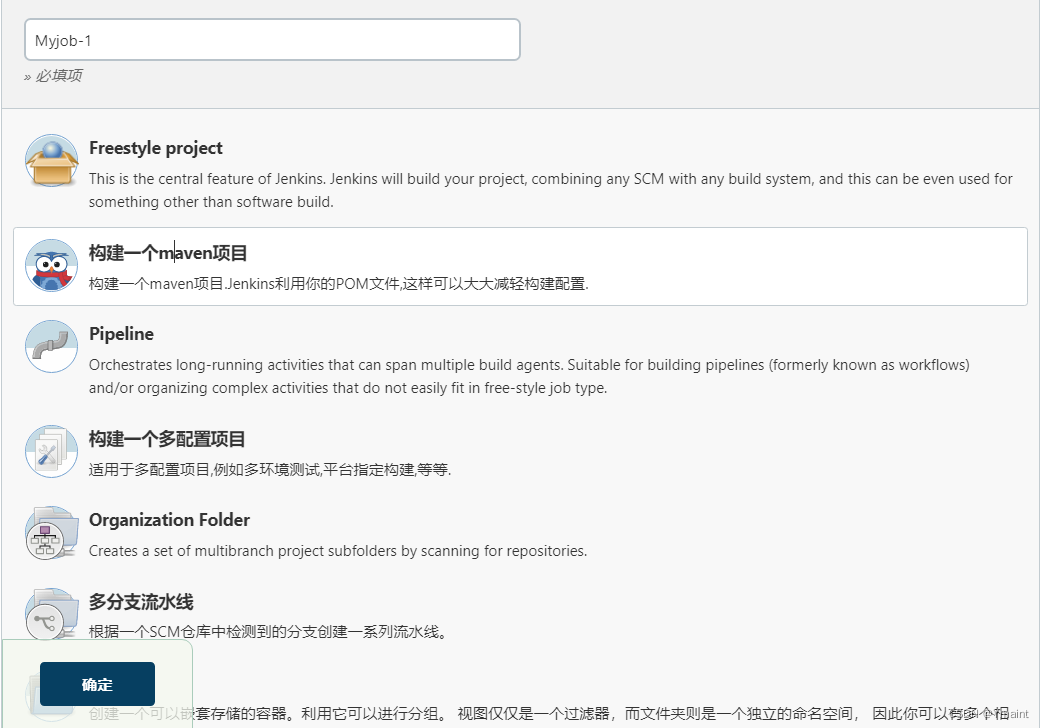Click the multibranch subfolders description text
The height and width of the screenshot is (728, 1044).
(338, 551)
